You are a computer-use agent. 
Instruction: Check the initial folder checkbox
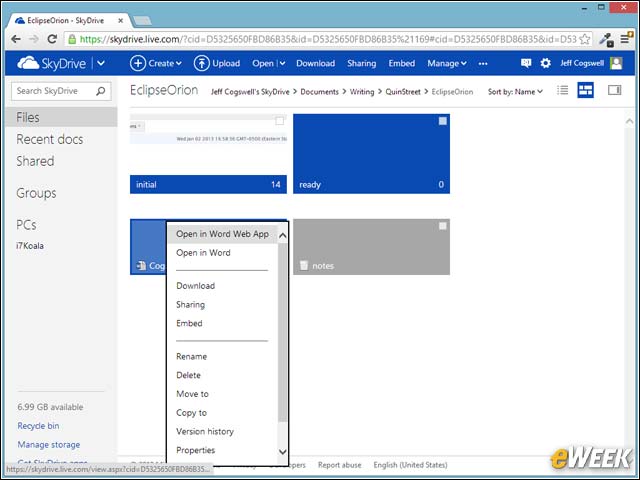(x=280, y=121)
